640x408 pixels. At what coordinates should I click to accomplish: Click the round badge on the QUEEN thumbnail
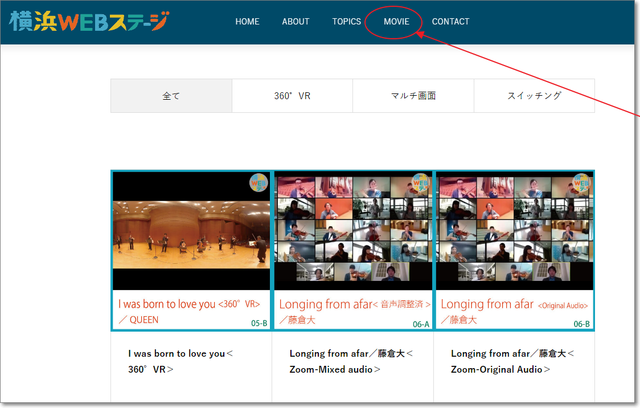pyautogui.click(x=259, y=184)
